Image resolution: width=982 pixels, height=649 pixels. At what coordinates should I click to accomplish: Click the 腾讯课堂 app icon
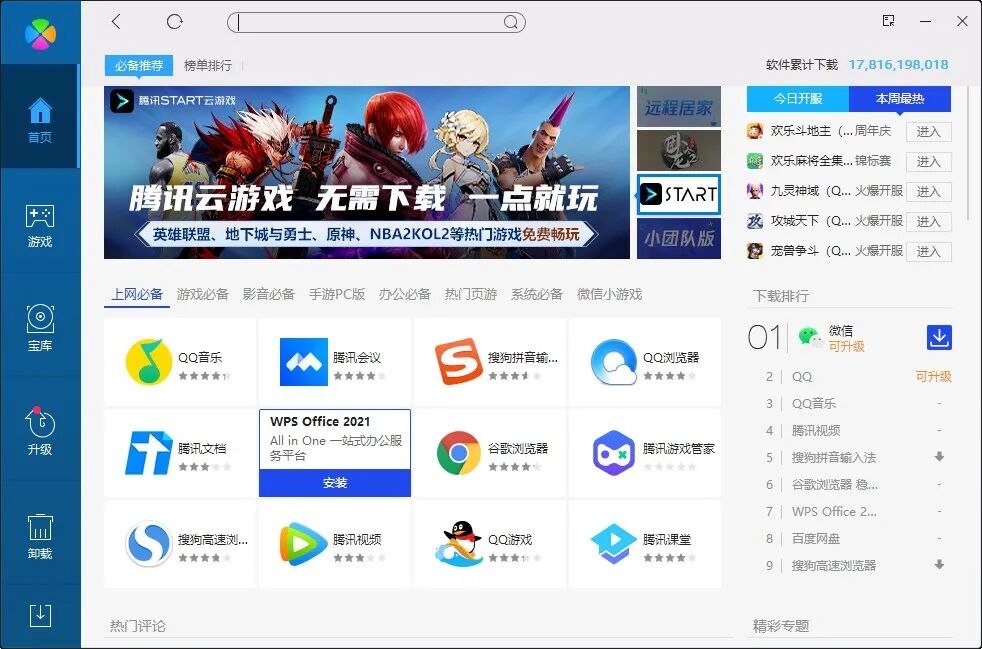pyautogui.click(x=614, y=544)
